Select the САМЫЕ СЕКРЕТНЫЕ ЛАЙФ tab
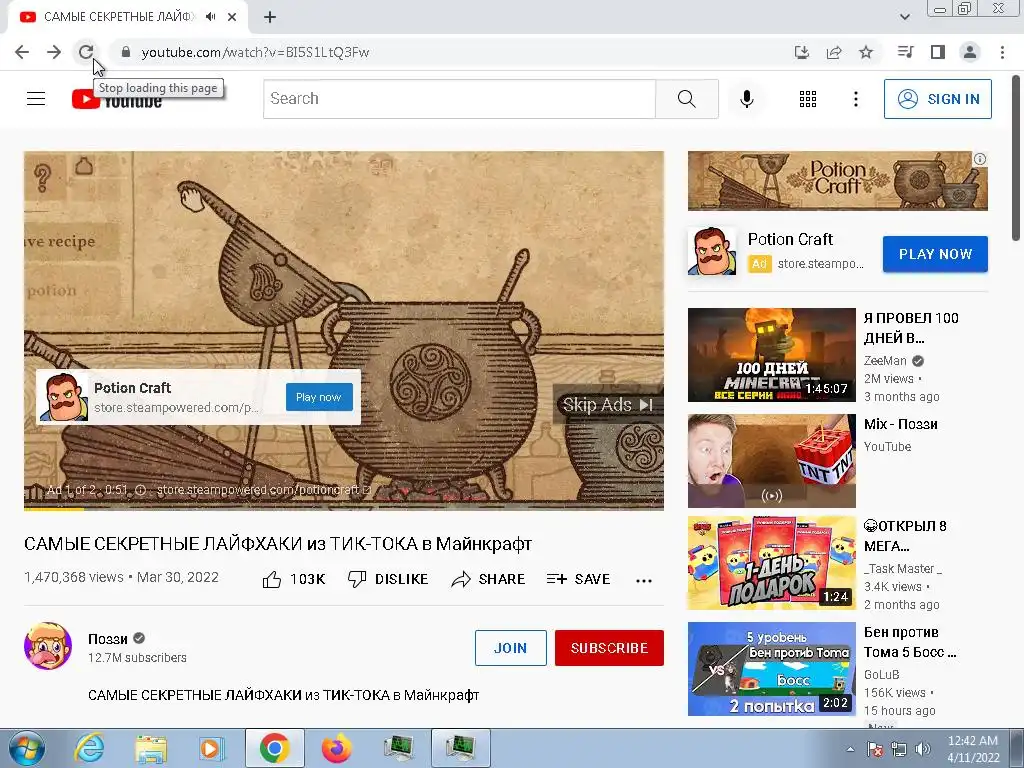 (118, 17)
